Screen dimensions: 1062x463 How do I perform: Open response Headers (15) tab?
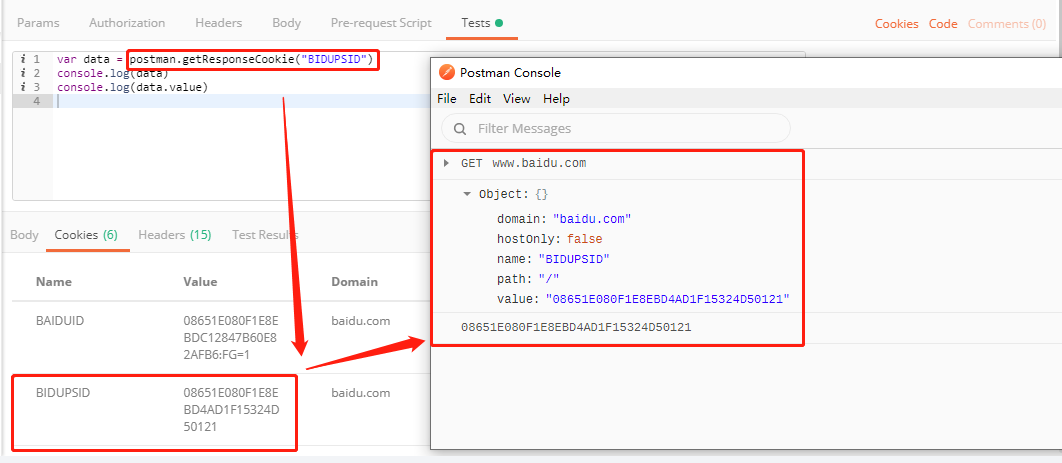pyautogui.click(x=175, y=235)
